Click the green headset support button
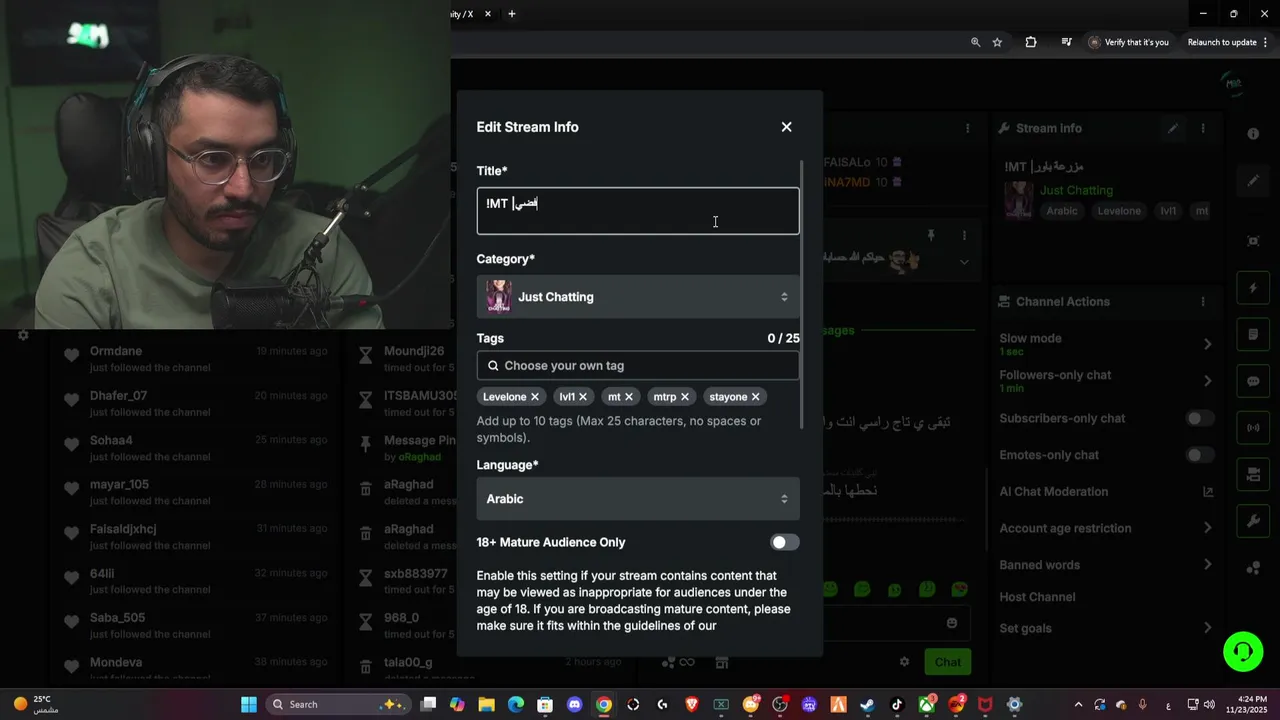This screenshot has width=1280, height=720. (1243, 652)
